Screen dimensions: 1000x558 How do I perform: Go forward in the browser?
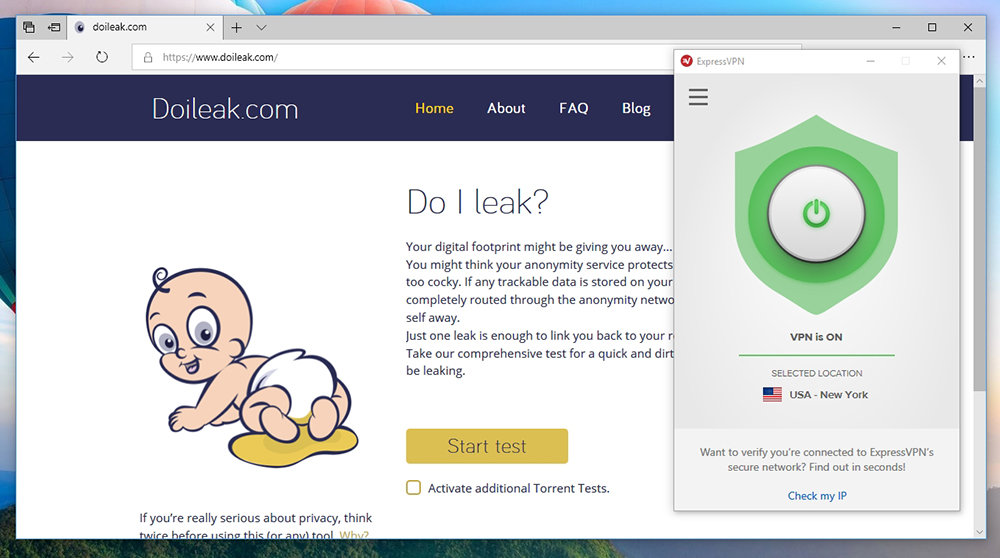pyautogui.click(x=68, y=57)
